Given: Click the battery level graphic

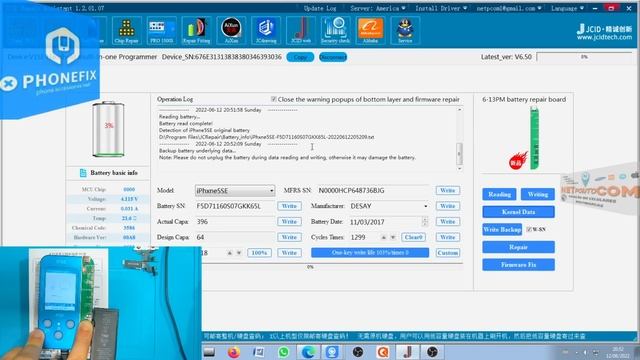Looking at the screenshot, I should [x=108, y=129].
